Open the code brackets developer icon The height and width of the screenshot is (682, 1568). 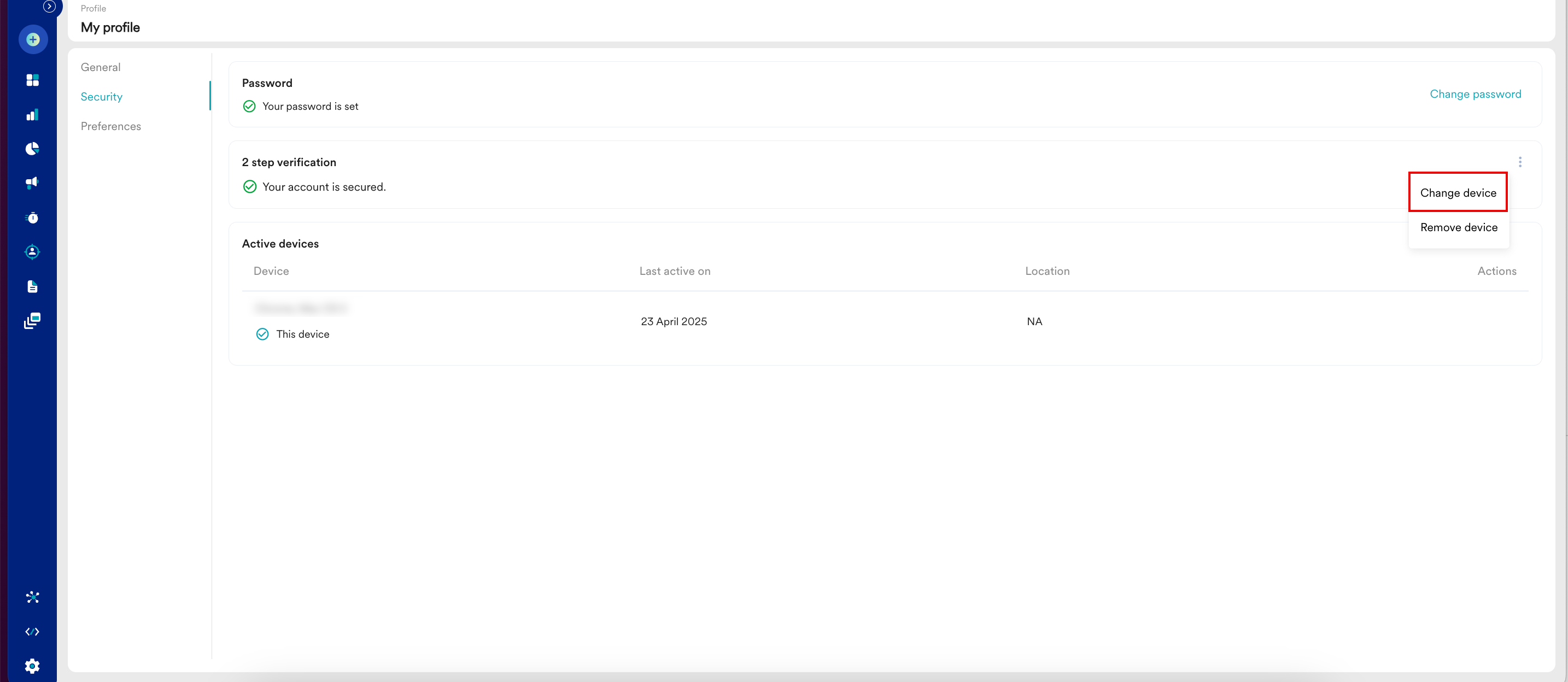click(33, 632)
